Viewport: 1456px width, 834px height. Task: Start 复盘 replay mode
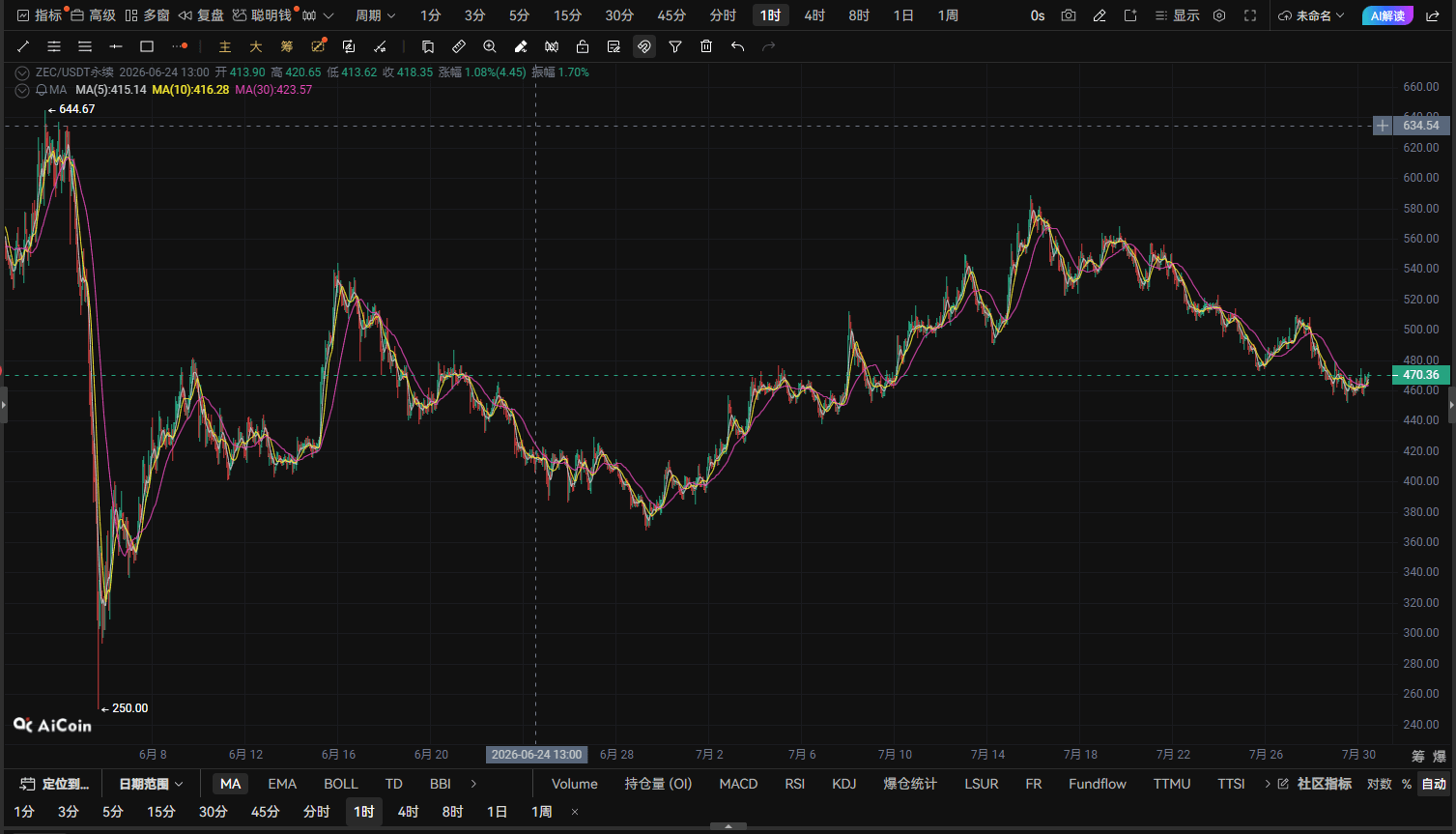[201, 15]
